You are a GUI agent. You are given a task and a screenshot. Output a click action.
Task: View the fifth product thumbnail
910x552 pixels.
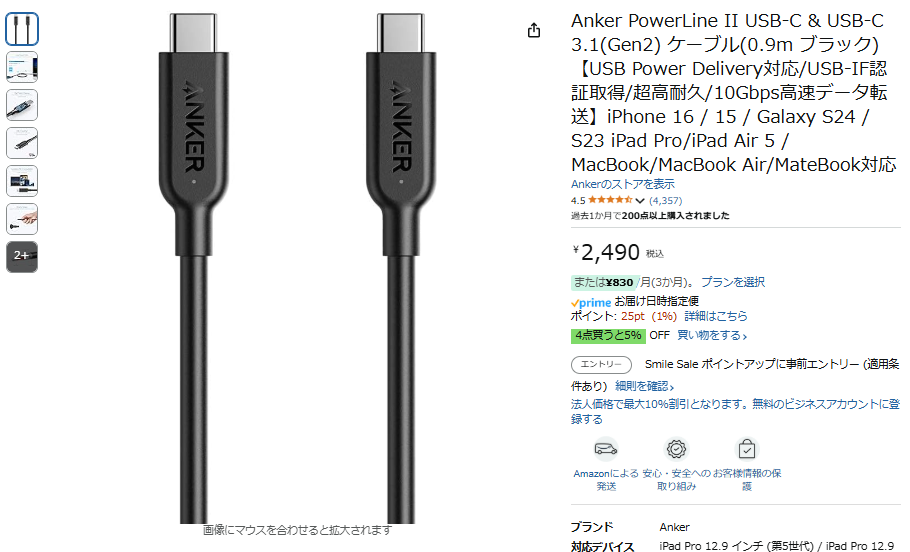pyautogui.click(x=22, y=181)
